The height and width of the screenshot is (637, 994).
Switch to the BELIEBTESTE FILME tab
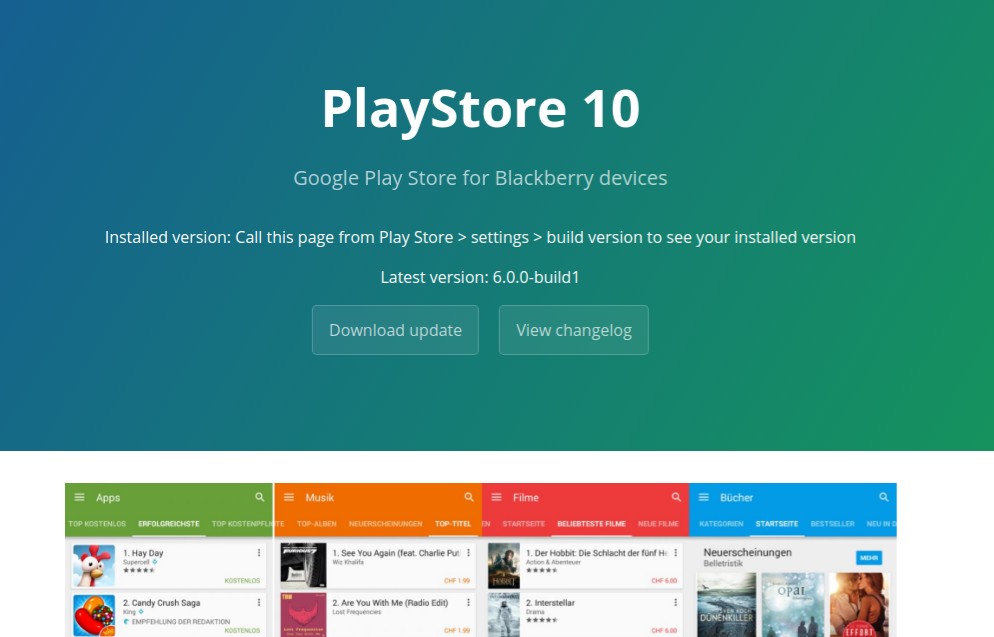pyautogui.click(x=591, y=524)
